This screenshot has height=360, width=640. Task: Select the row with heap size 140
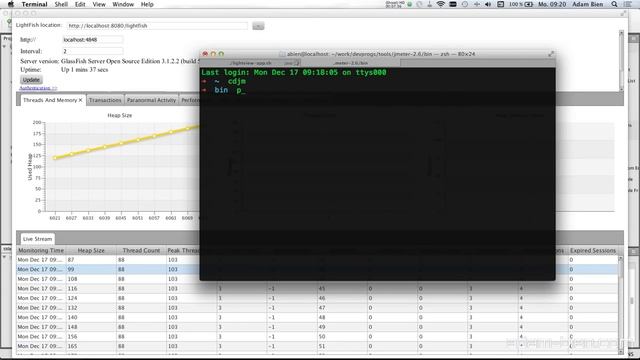coord(317,318)
